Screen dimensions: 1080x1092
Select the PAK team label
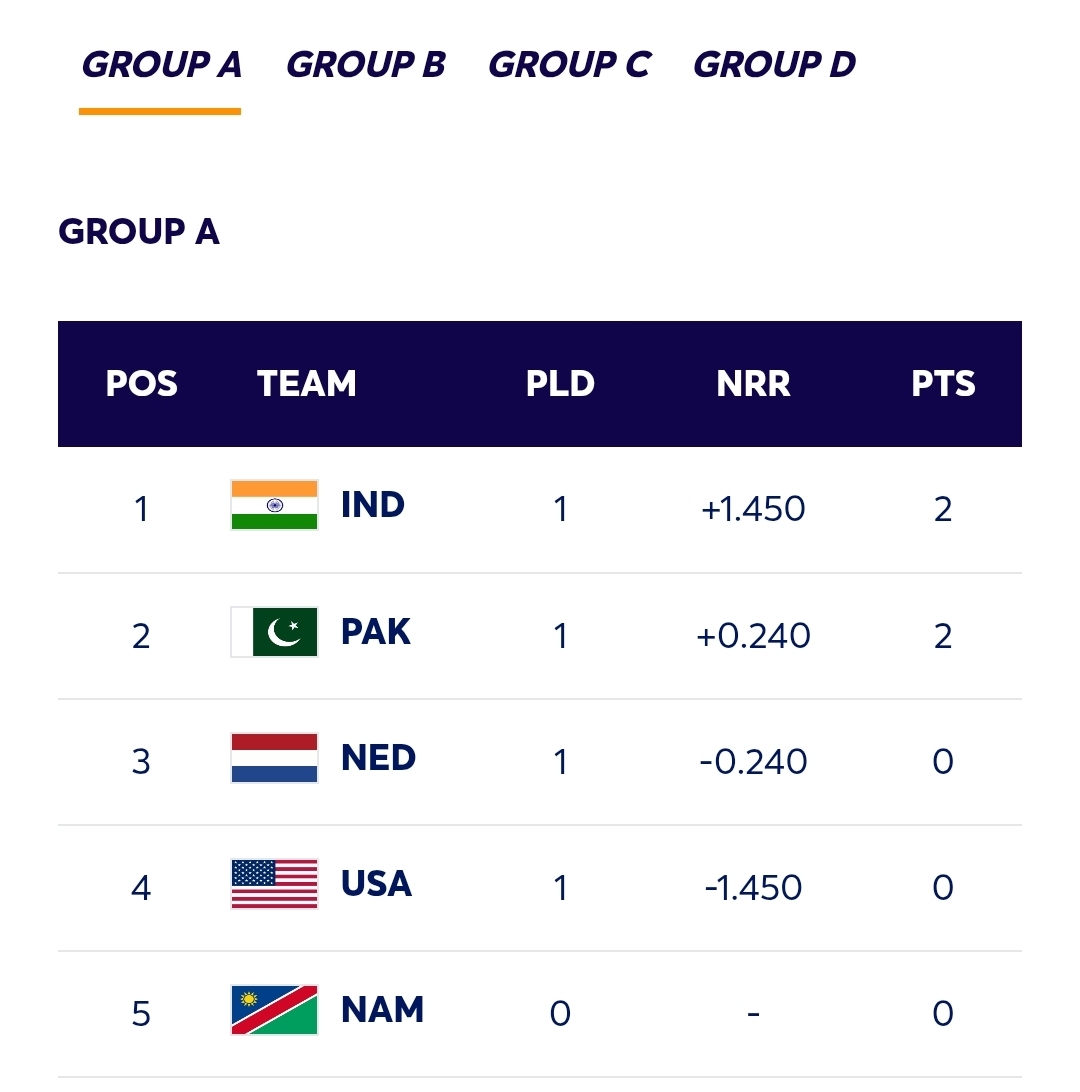point(375,631)
